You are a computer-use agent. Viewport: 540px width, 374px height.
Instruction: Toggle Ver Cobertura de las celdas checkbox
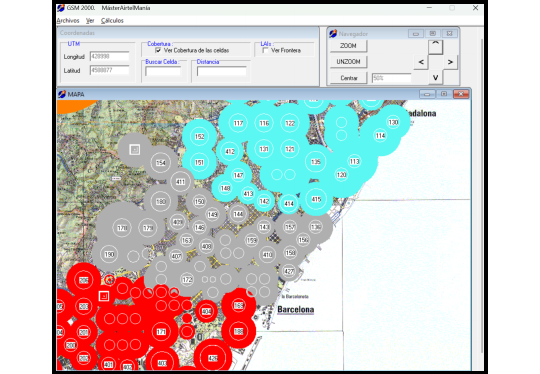pos(158,50)
